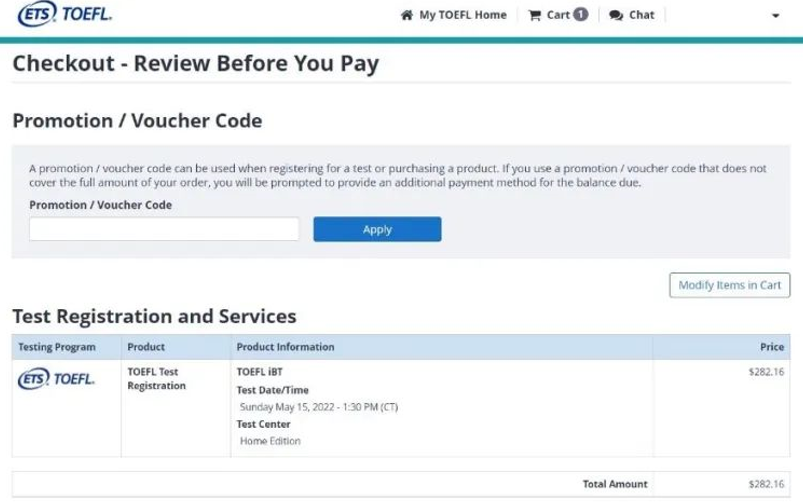
Task: Click the $282.16 value beside Total Amount
Action: (766, 484)
